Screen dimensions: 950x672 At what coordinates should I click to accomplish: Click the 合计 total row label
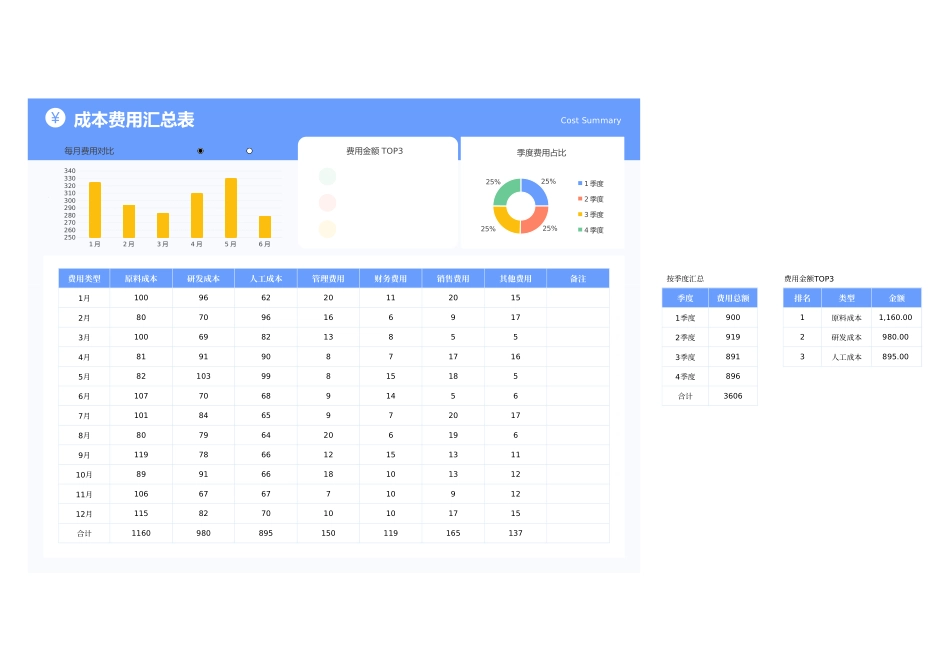(x=83, y=533)
